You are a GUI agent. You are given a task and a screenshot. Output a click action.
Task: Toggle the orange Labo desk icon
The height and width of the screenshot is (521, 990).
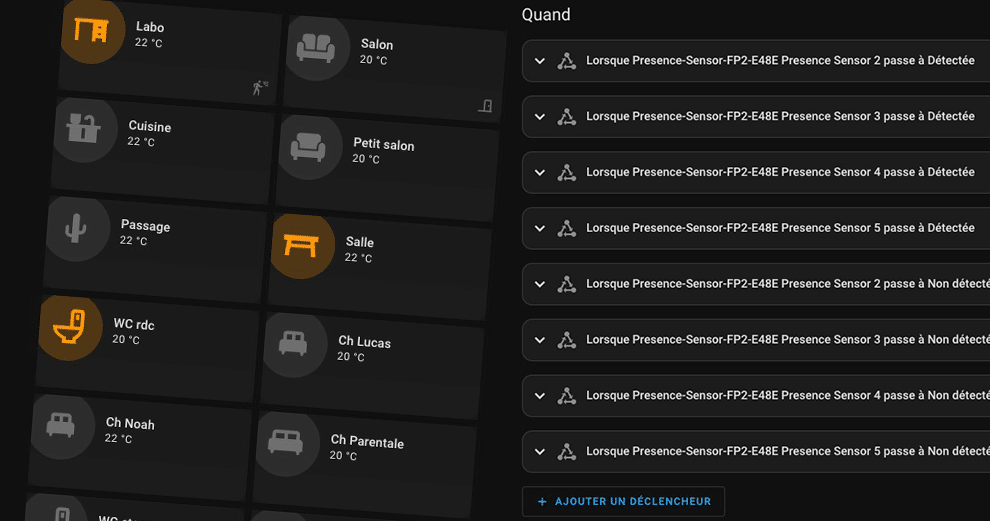pyautogui.click(x=93, y=30)
